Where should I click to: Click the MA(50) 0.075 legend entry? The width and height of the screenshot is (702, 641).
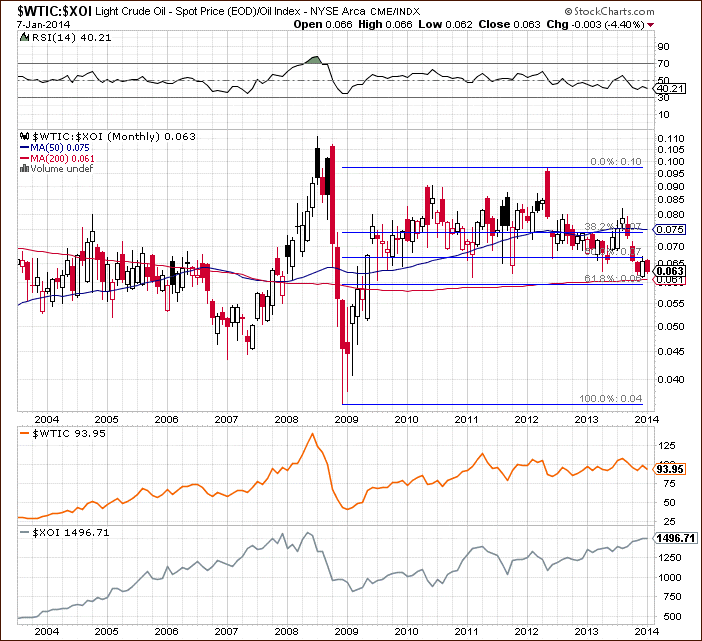point(55,148)
